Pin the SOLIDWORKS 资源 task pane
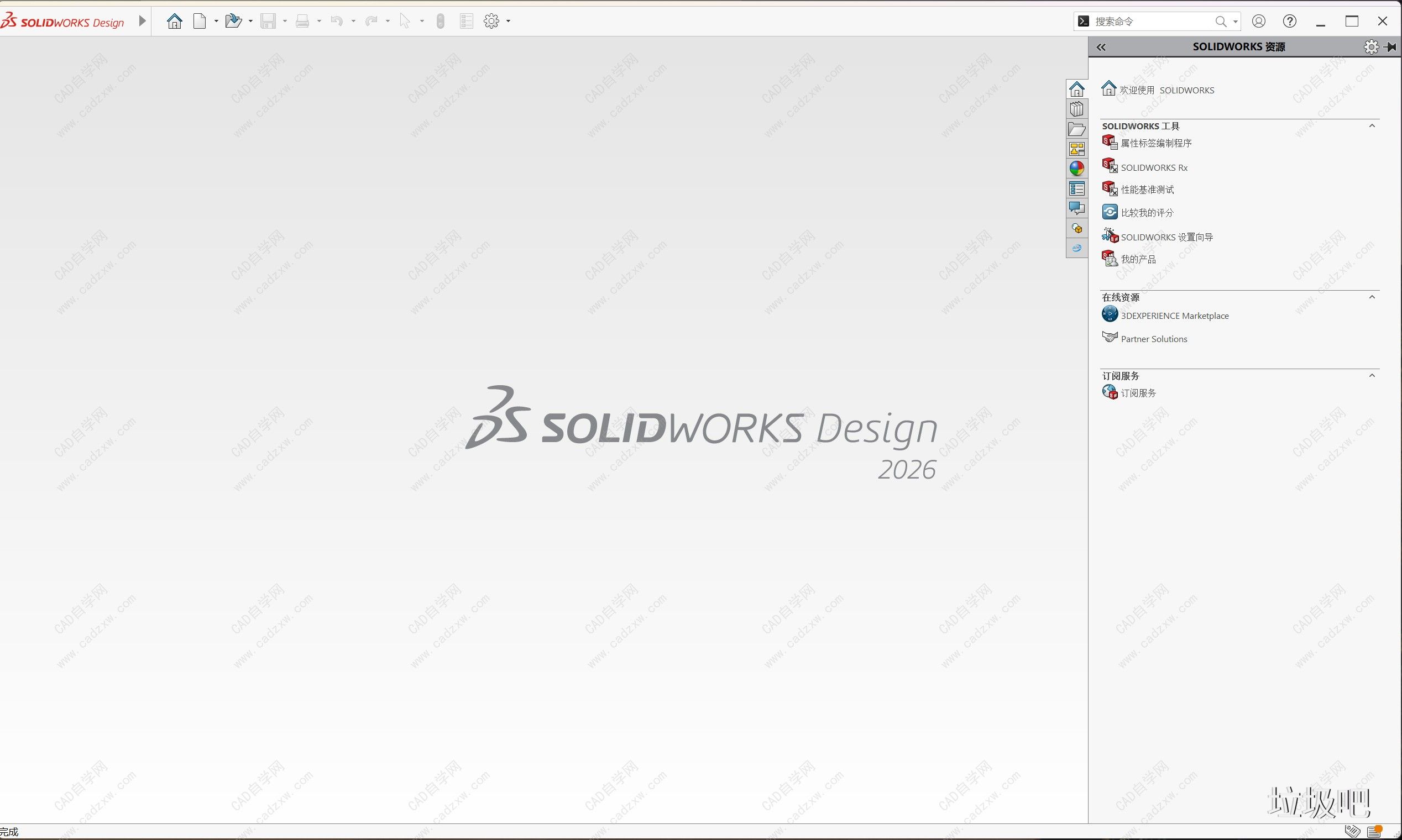The height and width of the screenshot is (840, 1402). pyautogui.click(x=1390, y=47)
